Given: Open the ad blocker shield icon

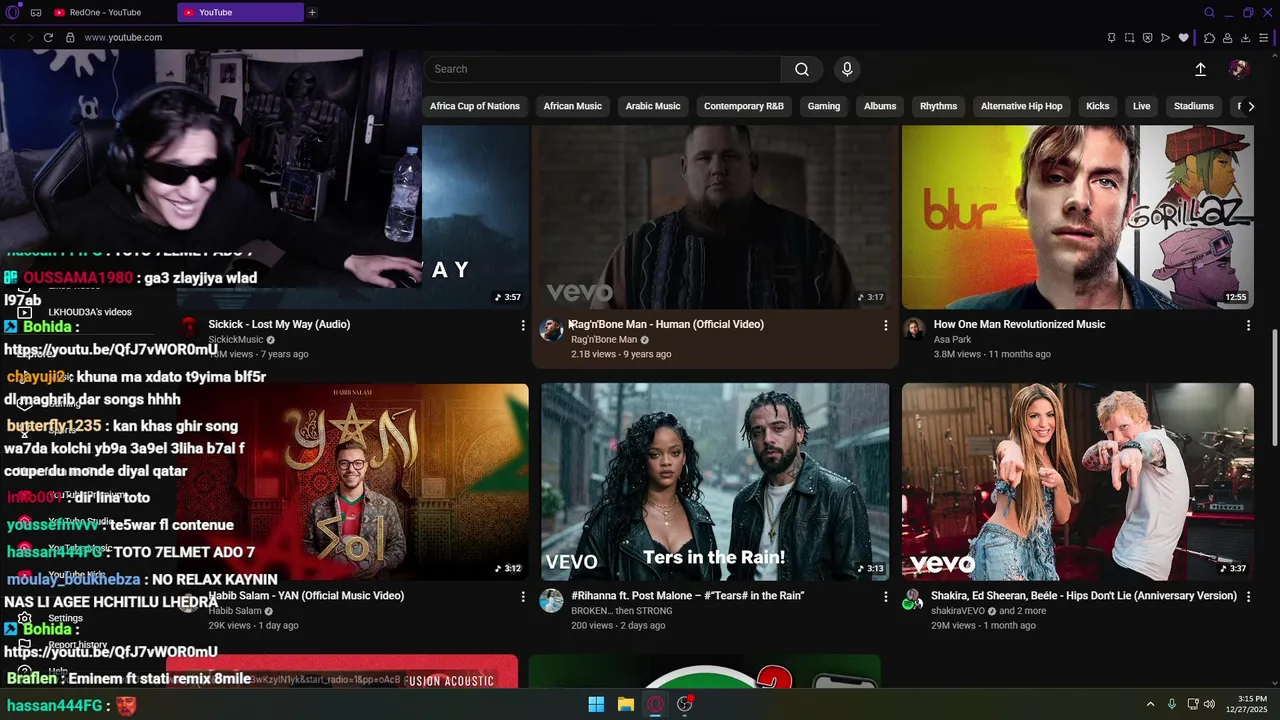Looking at the screenshot, I should coord(1148,38).
